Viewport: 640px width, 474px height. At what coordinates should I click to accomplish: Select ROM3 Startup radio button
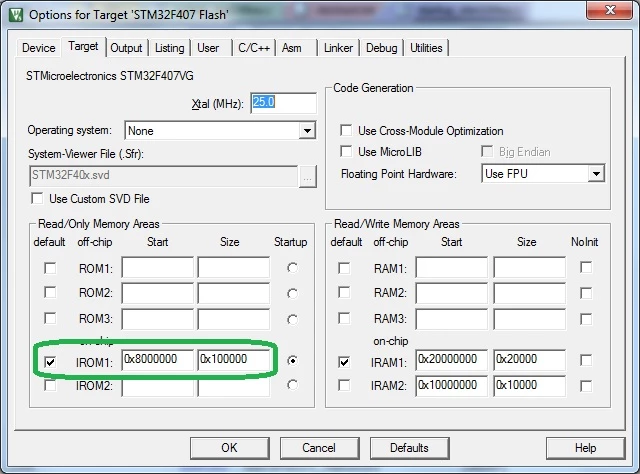tap(292, 319)
